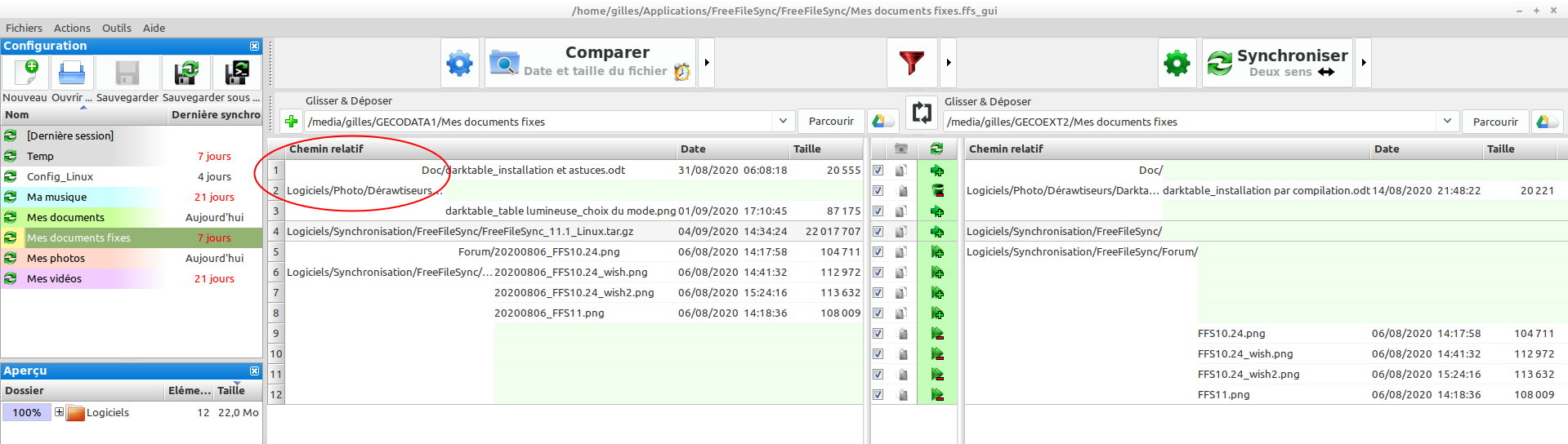This screenshot has width=1568, height=444.
Task: Click right Parcourir browse button
Action: pos(1495,122)
